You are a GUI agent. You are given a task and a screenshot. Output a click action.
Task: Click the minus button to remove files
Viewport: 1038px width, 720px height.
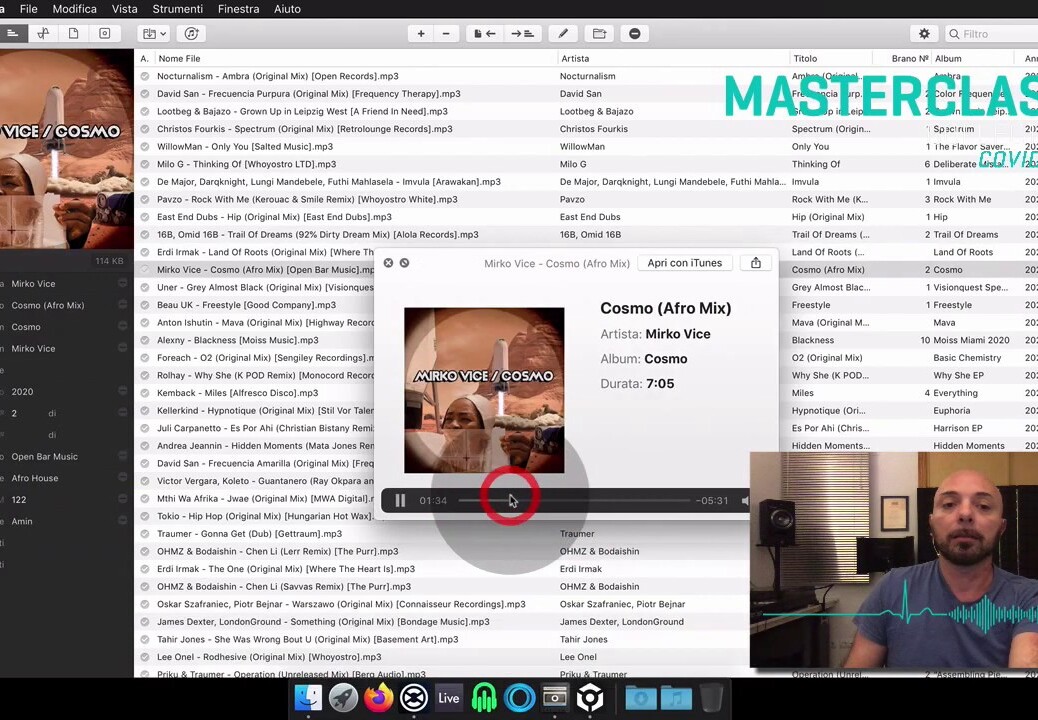coord(446,33)
